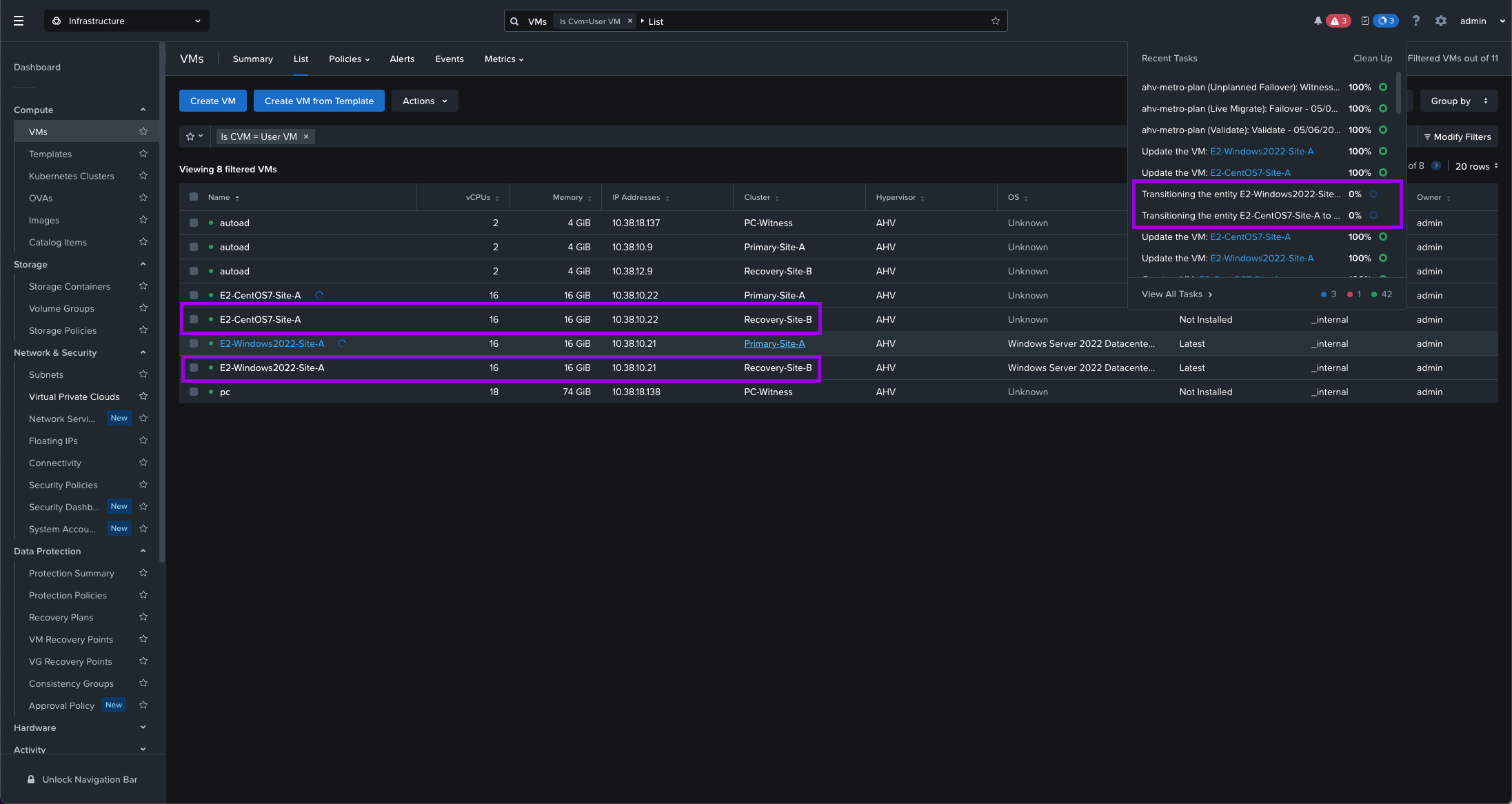This screenshot has width=1512, height=804.
Task: Open the Dashboard sidebar item
Action: pos(37,67)
